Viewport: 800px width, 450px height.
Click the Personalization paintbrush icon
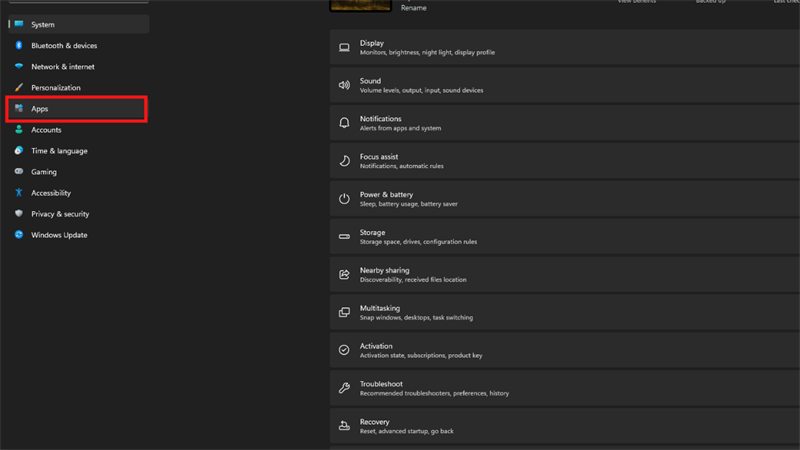(x=18, y=88)
